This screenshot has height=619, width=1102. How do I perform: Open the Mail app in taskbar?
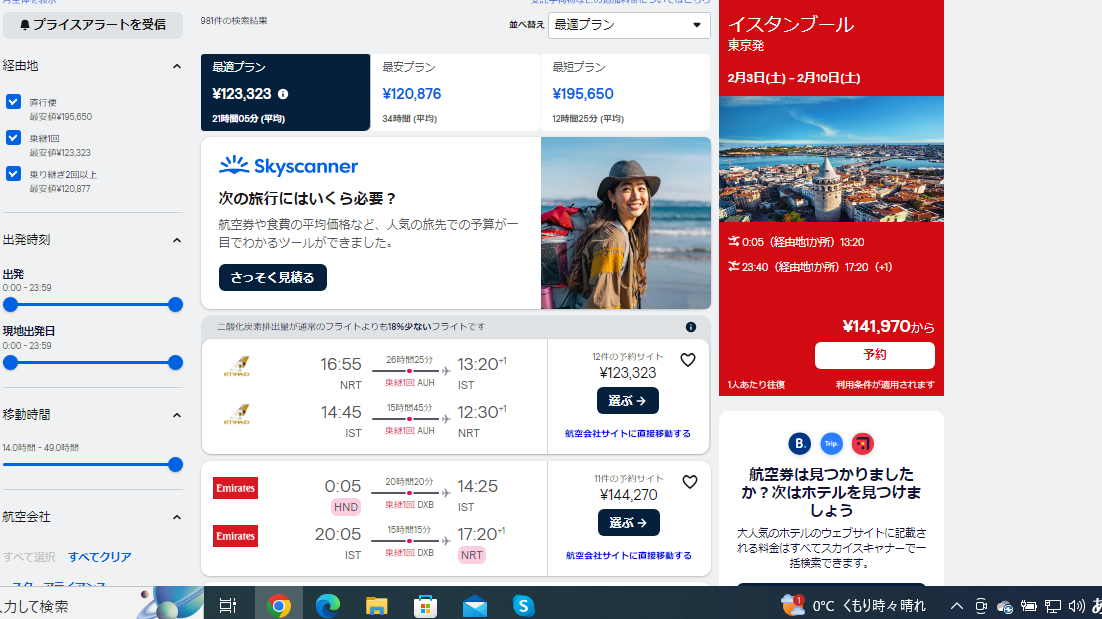(475, 605)
